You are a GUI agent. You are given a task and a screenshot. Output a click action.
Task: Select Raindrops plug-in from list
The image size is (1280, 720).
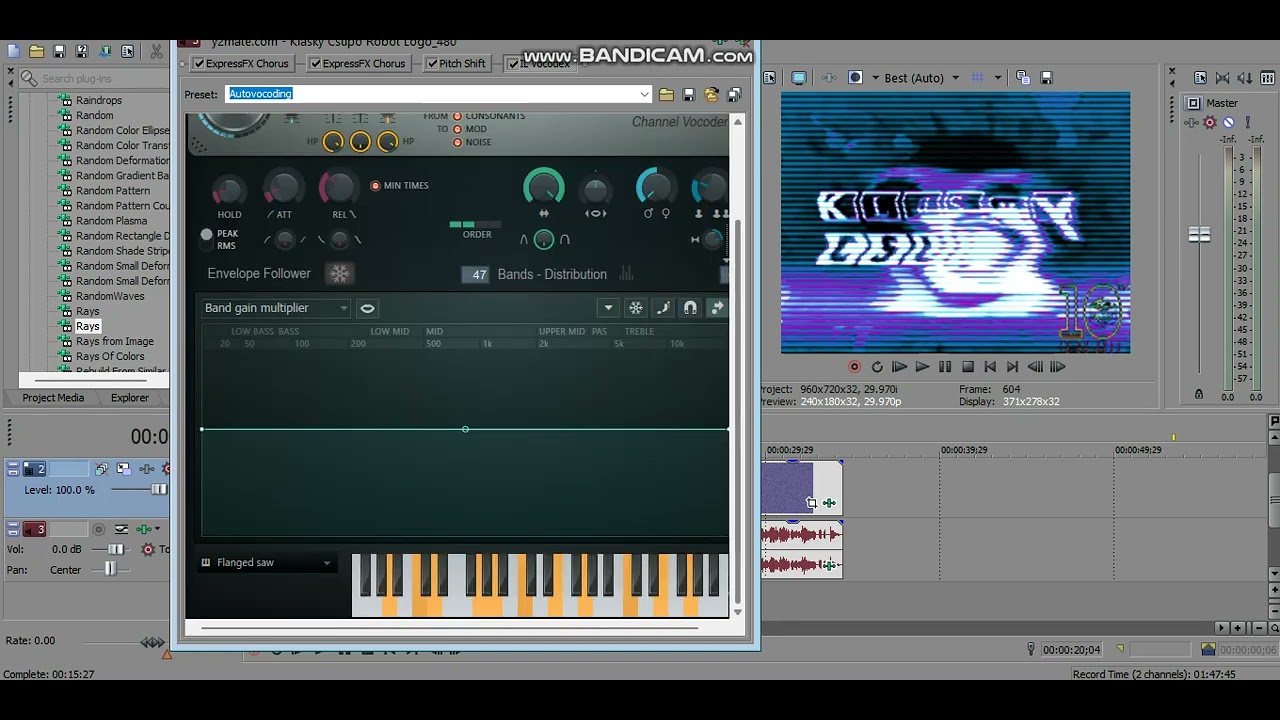point(99,100)
